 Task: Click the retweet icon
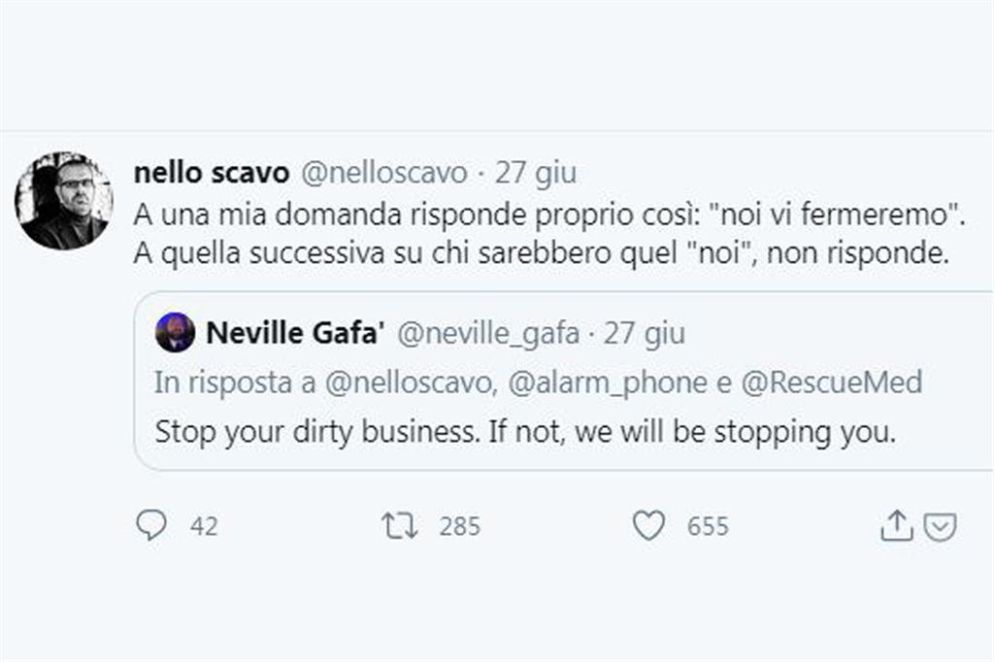(399, 524)
